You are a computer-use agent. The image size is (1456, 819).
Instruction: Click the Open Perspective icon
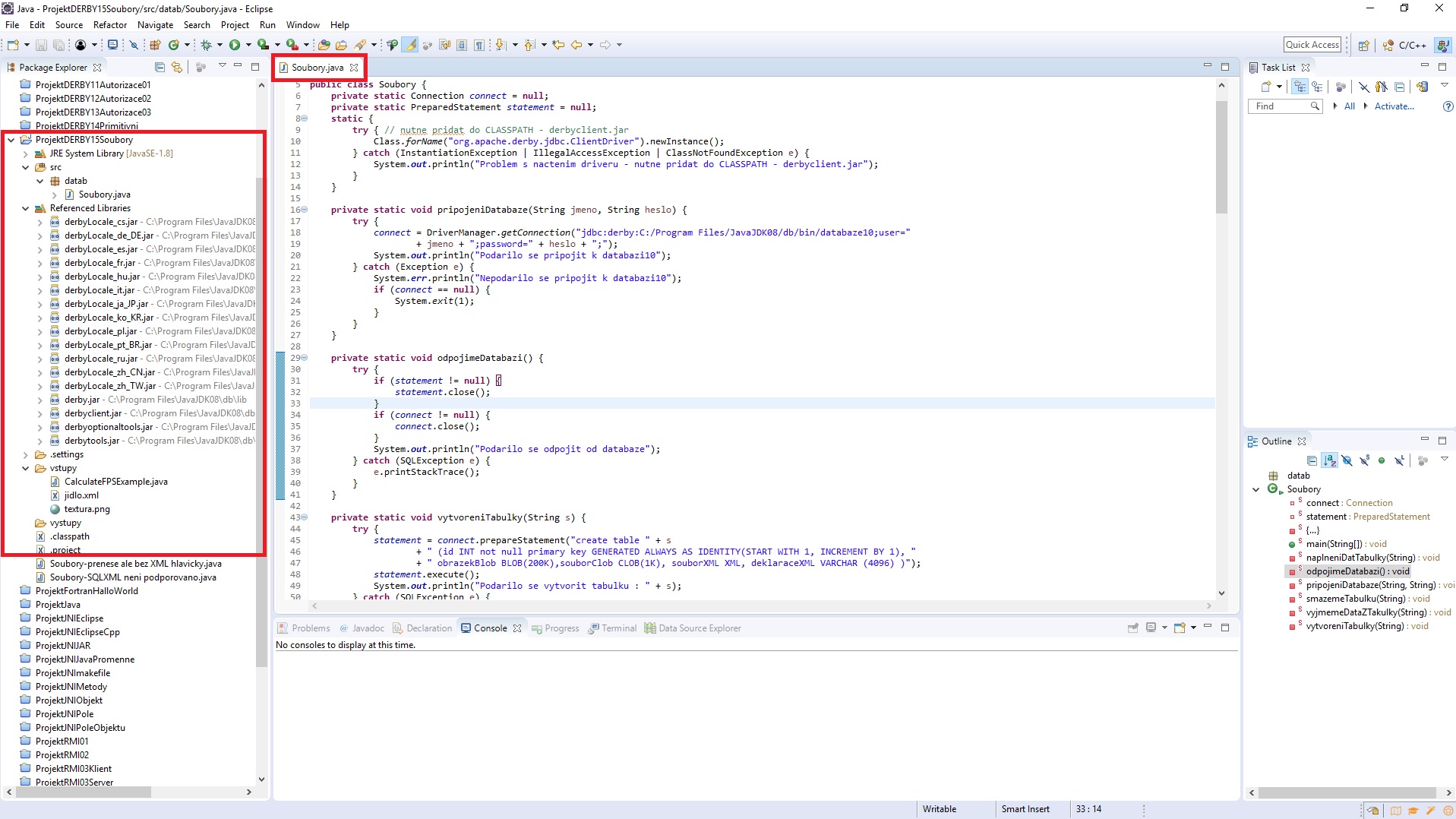(x=1363, y=45)
